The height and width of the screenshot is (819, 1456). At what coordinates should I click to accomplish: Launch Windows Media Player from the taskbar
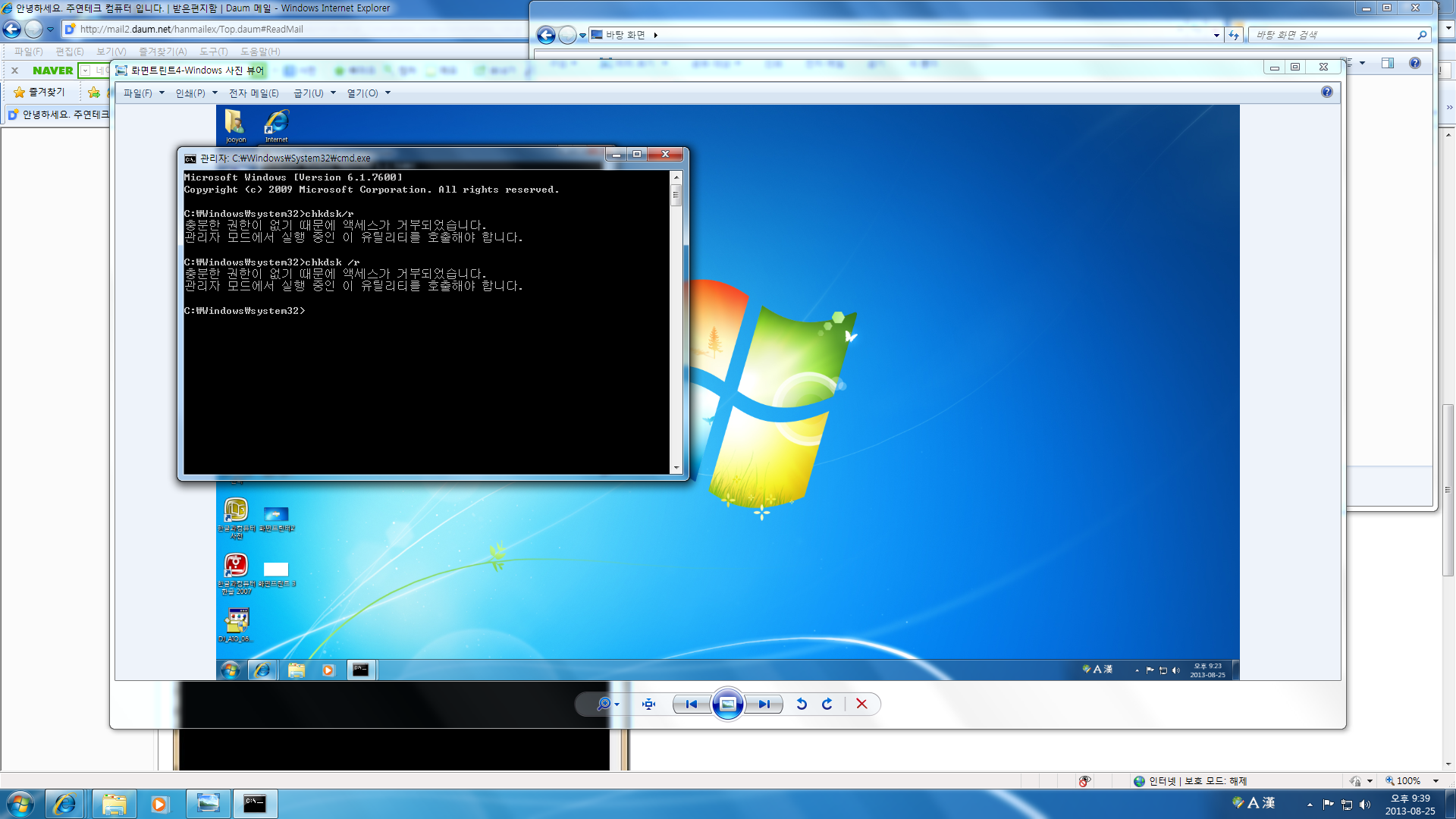coord(158,804)
